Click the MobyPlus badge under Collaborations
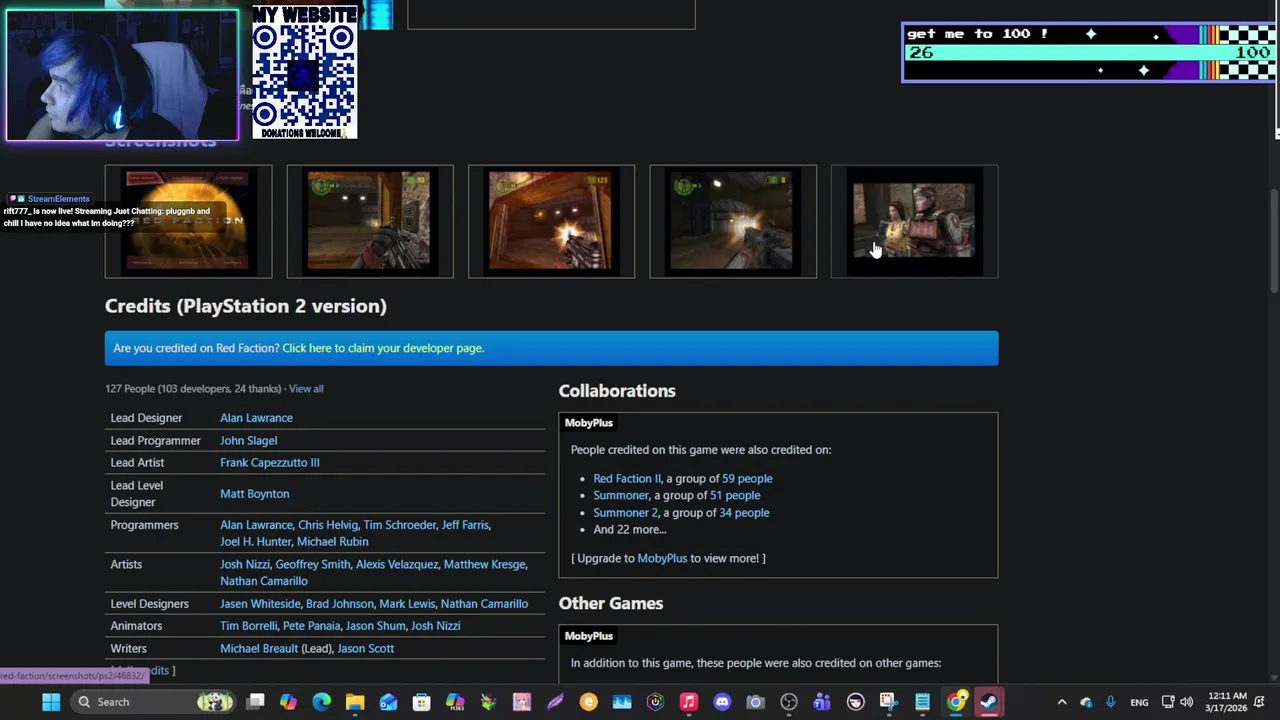Screen dimensions: 1280x720 coord(588,423)
